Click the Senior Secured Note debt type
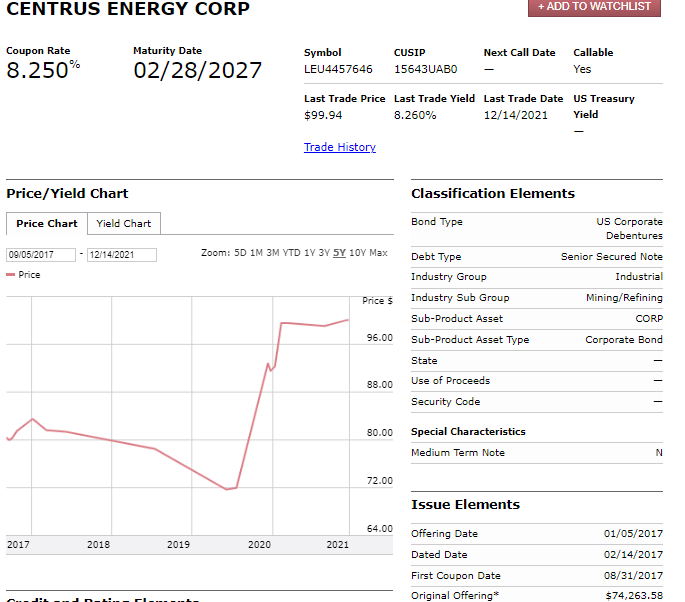685x602 pixels. pyautogui.click(x=612, y=257)
